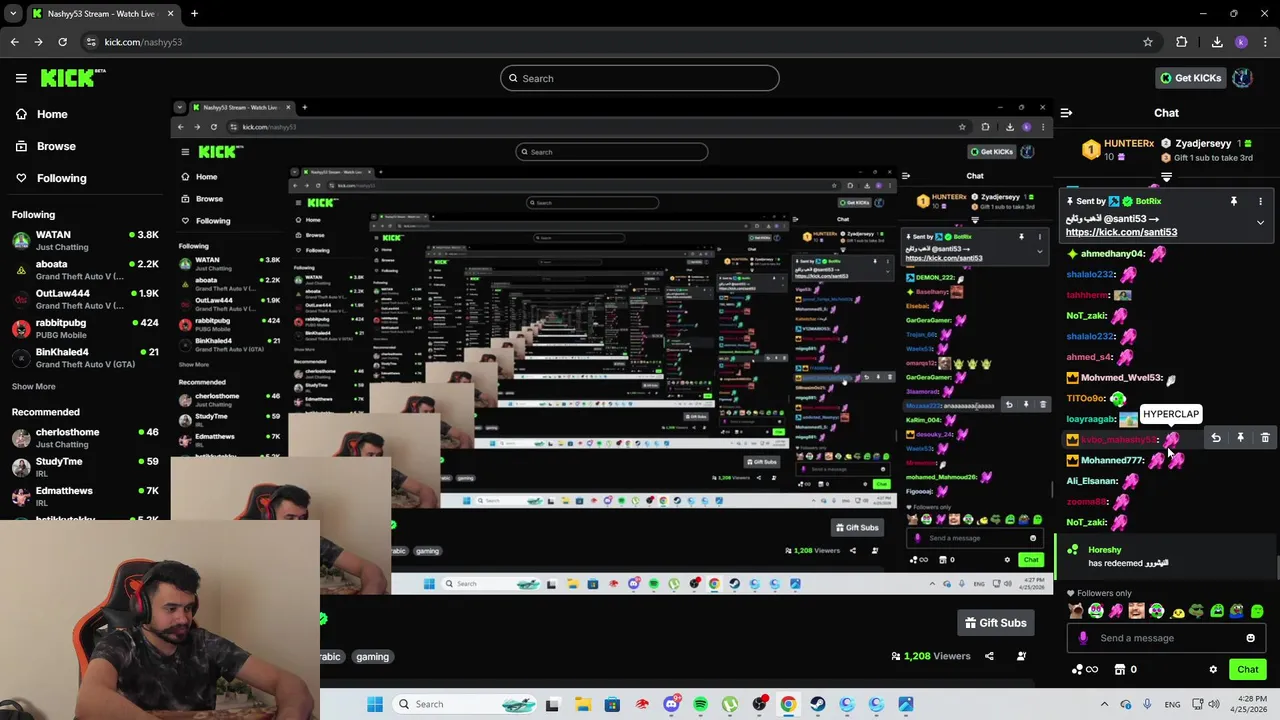Bookmark this page with the star icon
The width and height of the screenshot is (1280, 720).
tap(1148, 42)
